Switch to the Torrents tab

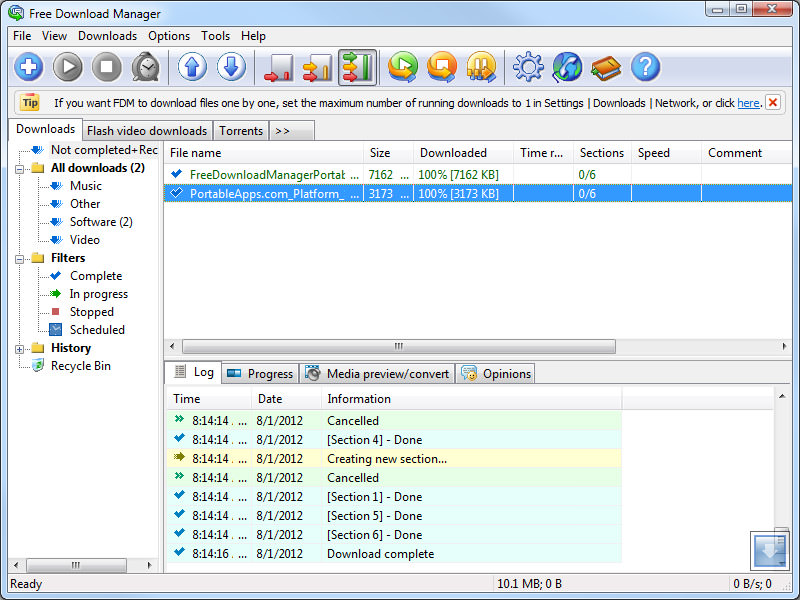[240, 130]
